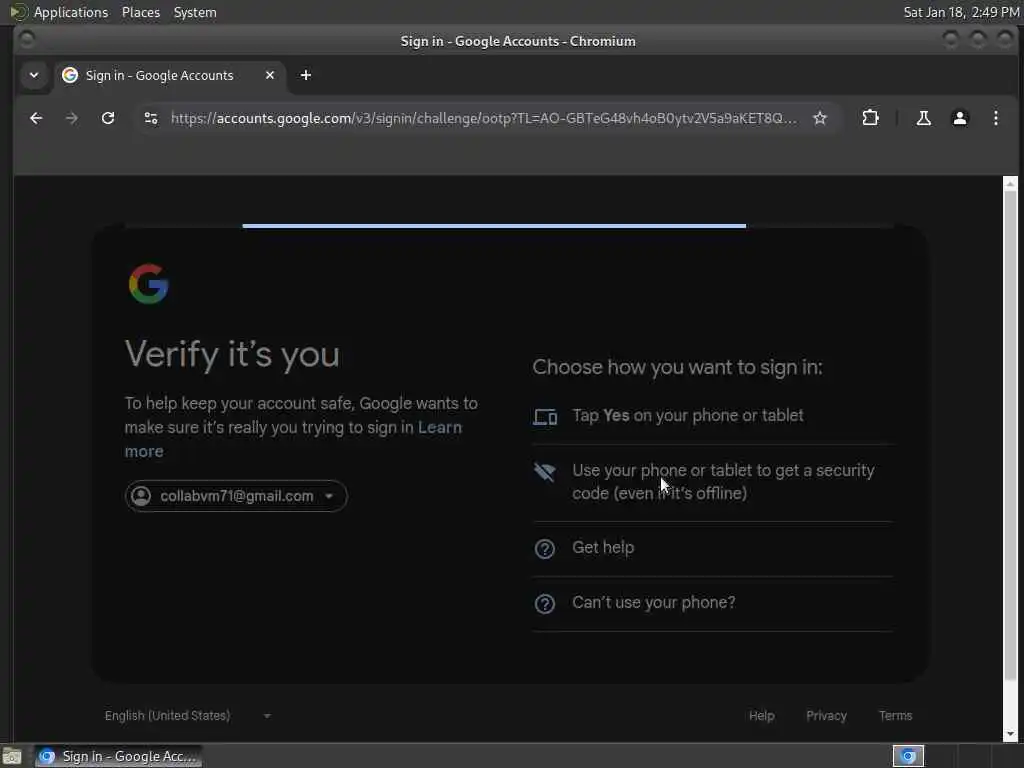This screenshot has height=768, width=1024.
Task: Select Can't use your phone? option
Action: coord(713,603)
